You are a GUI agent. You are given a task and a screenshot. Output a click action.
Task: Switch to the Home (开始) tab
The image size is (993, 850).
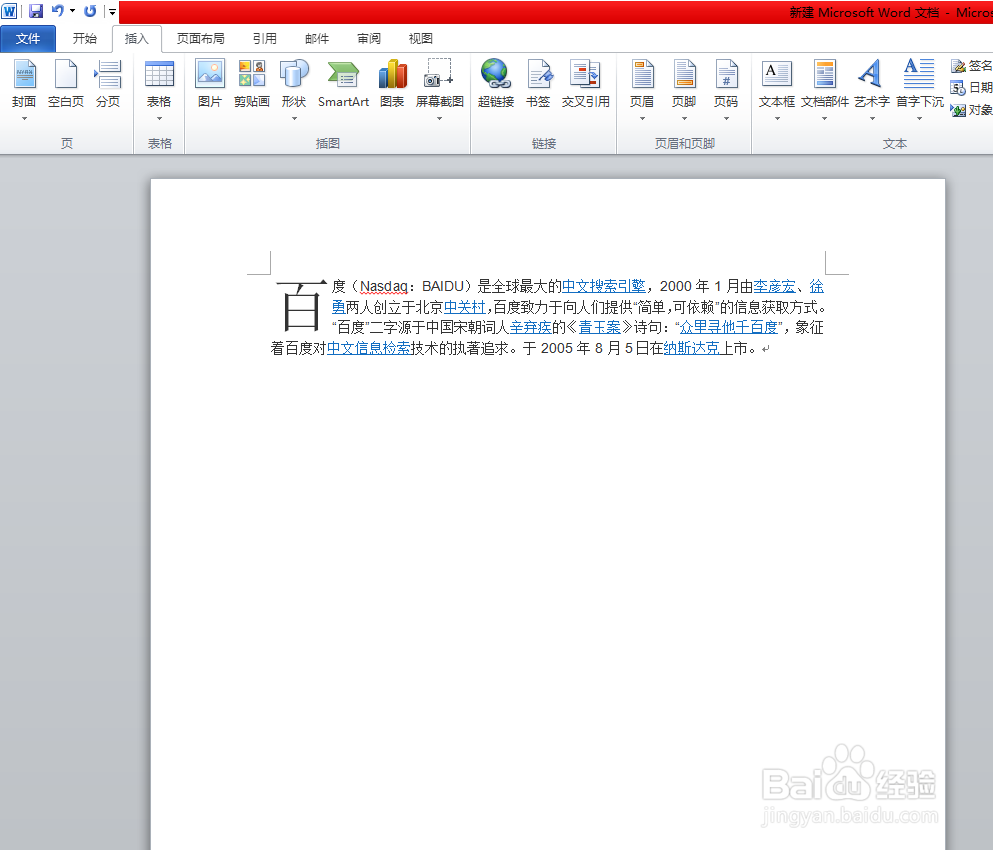(84, 39)
